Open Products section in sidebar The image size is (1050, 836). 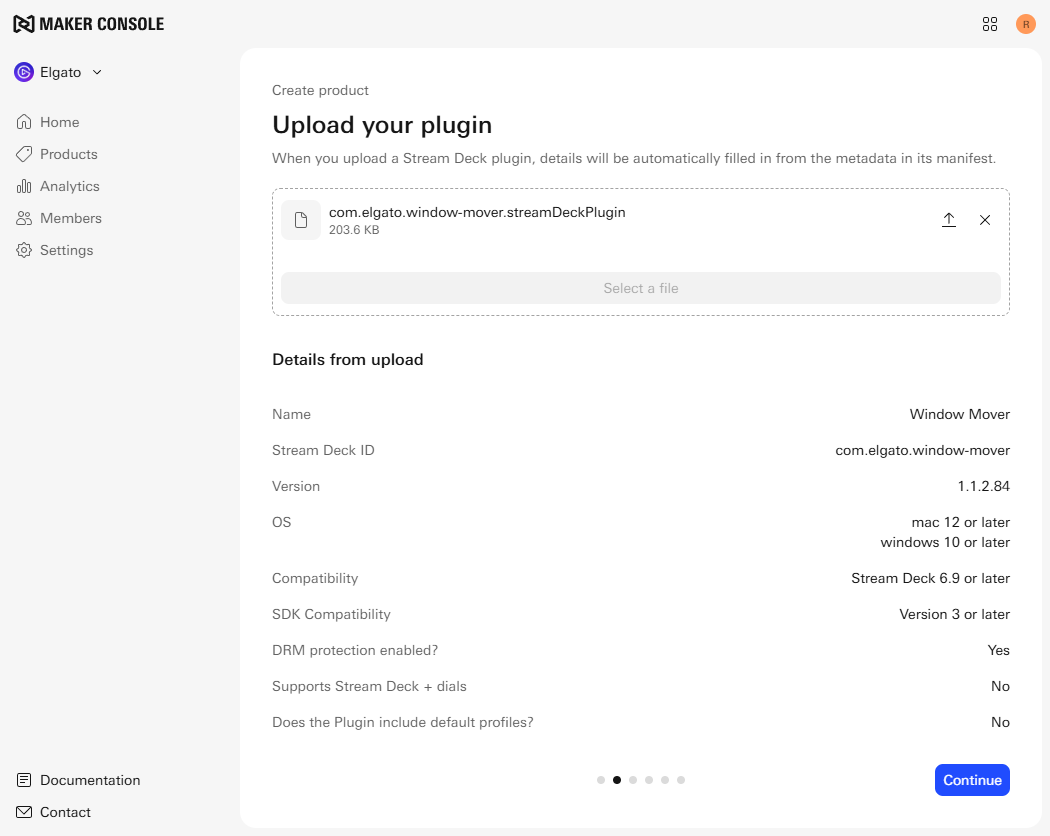tap(68, 154)
